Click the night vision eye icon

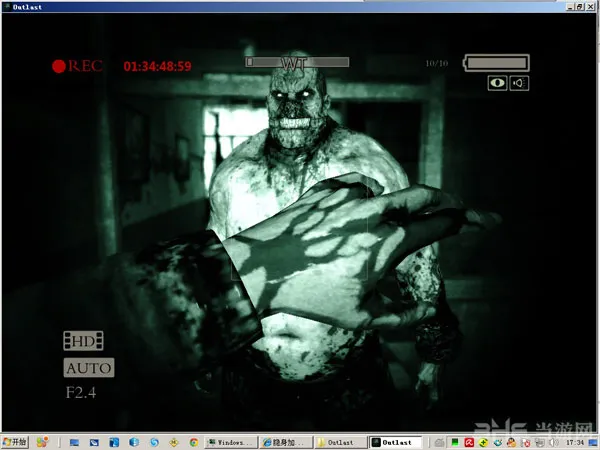point(497,83)
